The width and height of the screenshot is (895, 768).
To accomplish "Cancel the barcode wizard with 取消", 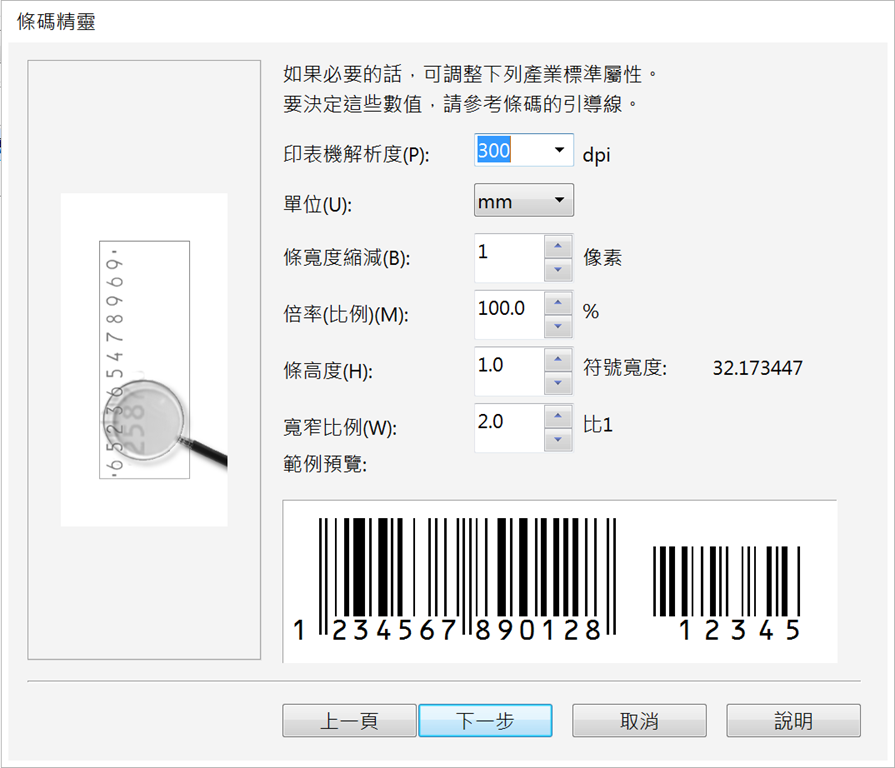I will coord(639,721).
